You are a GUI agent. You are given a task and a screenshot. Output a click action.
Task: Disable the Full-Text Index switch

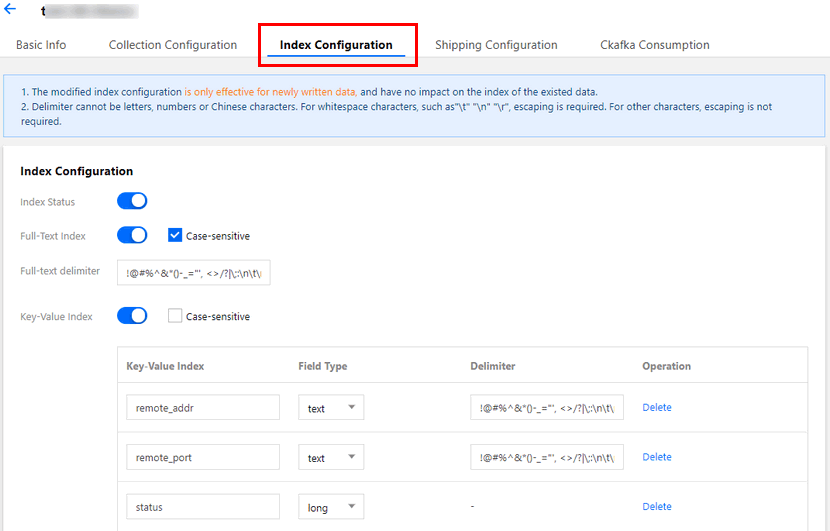coord(132,236)
